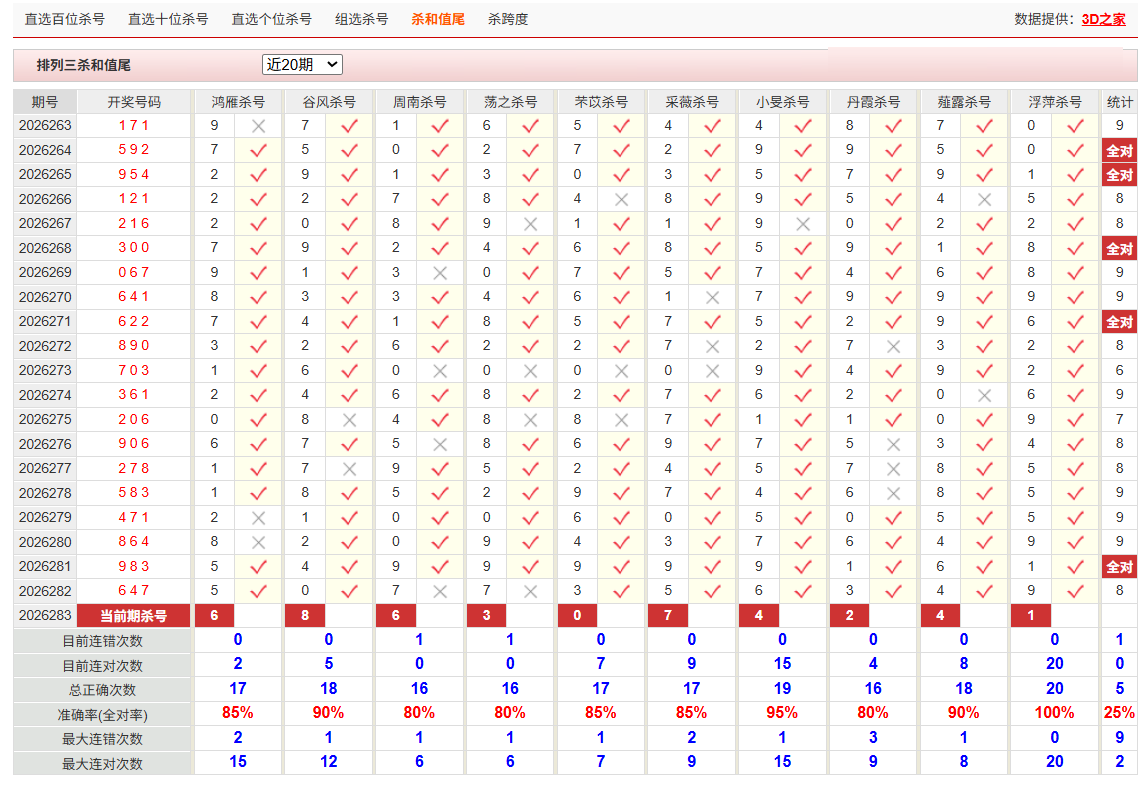Expand the 近20期 period dropdown

[x=302, y=65]
